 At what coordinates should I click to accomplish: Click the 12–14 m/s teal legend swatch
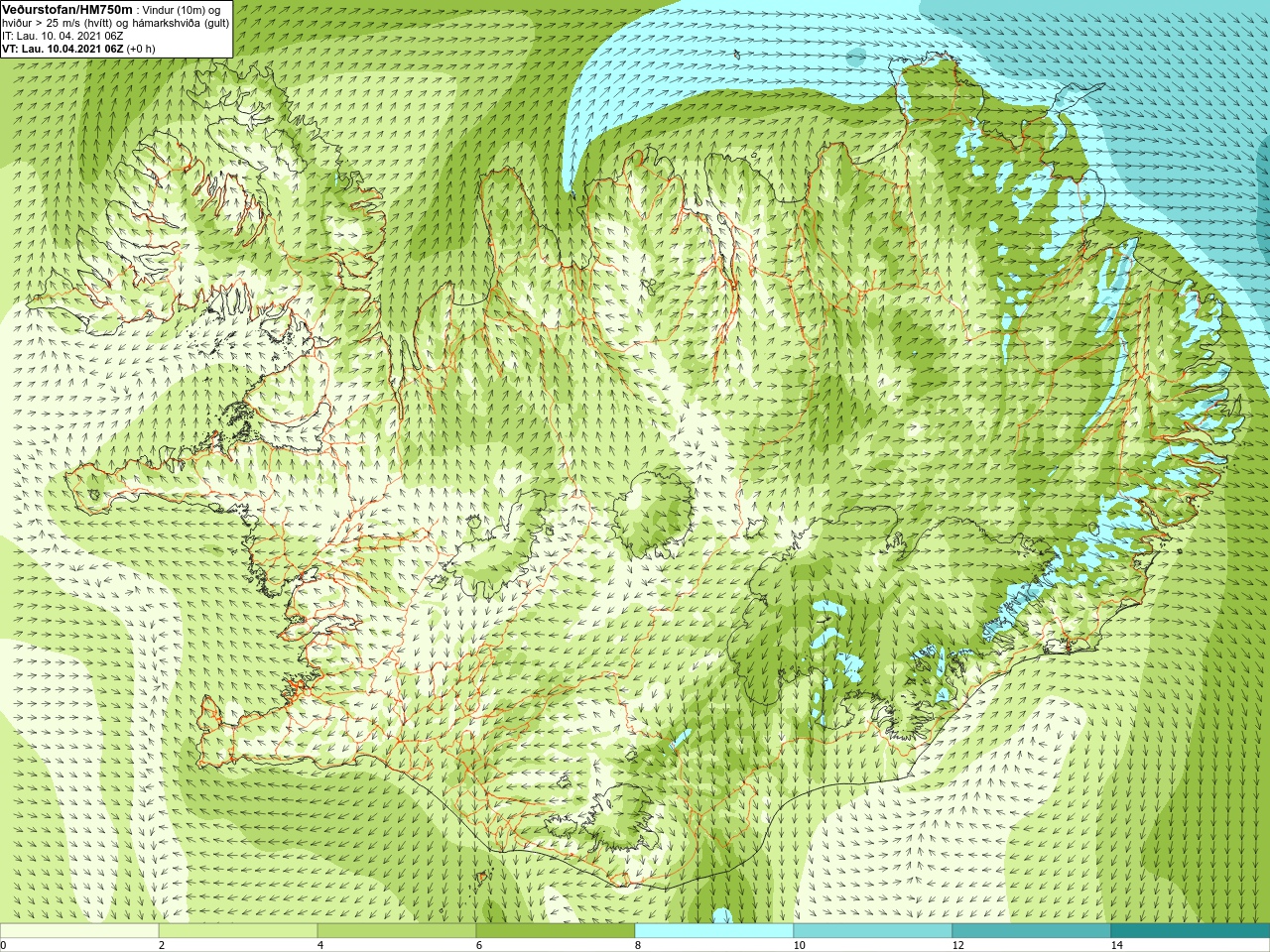tap(1032, 931)
